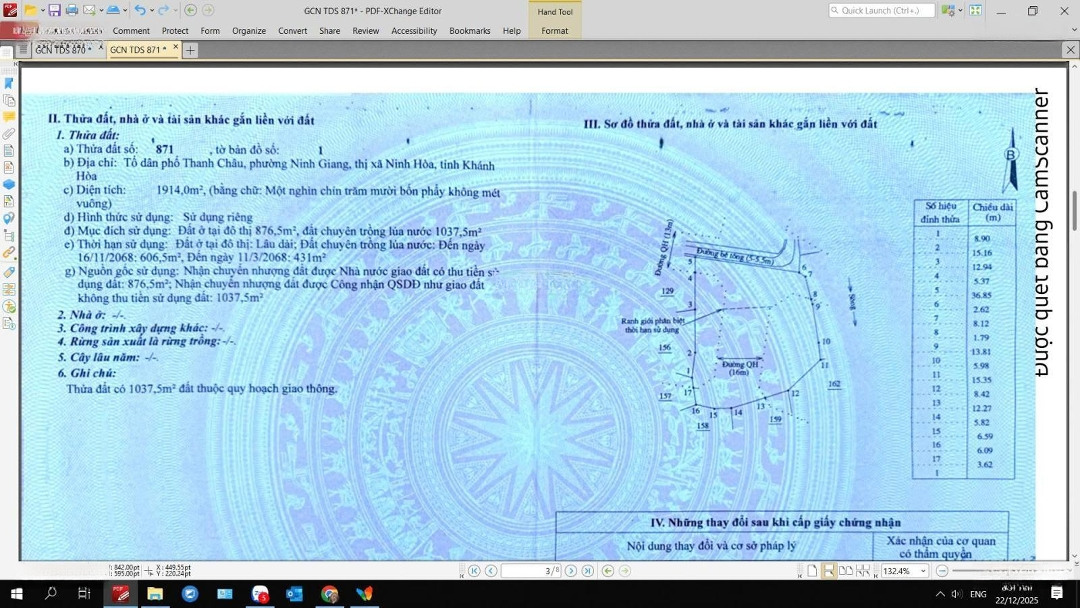The height and width of the screenshot is (608, 1080).
Task: Toggle two pages continuous layout
Action: pos(862,571)
